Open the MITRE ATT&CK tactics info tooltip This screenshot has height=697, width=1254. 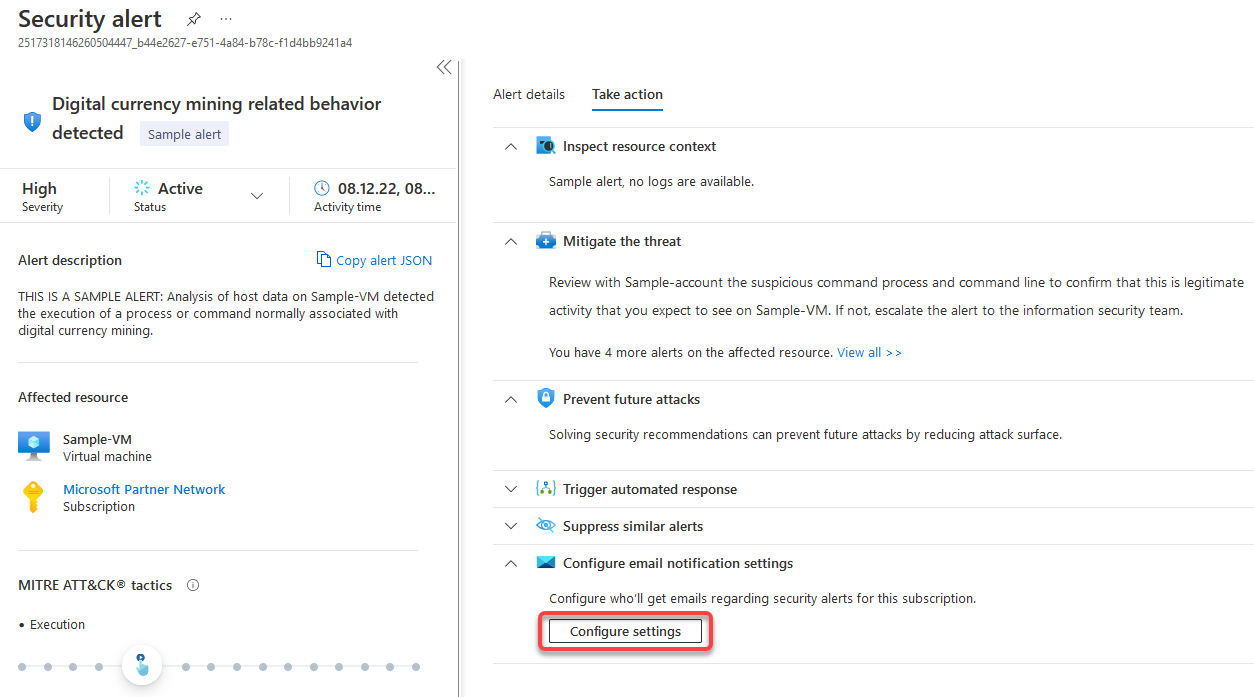192,585
